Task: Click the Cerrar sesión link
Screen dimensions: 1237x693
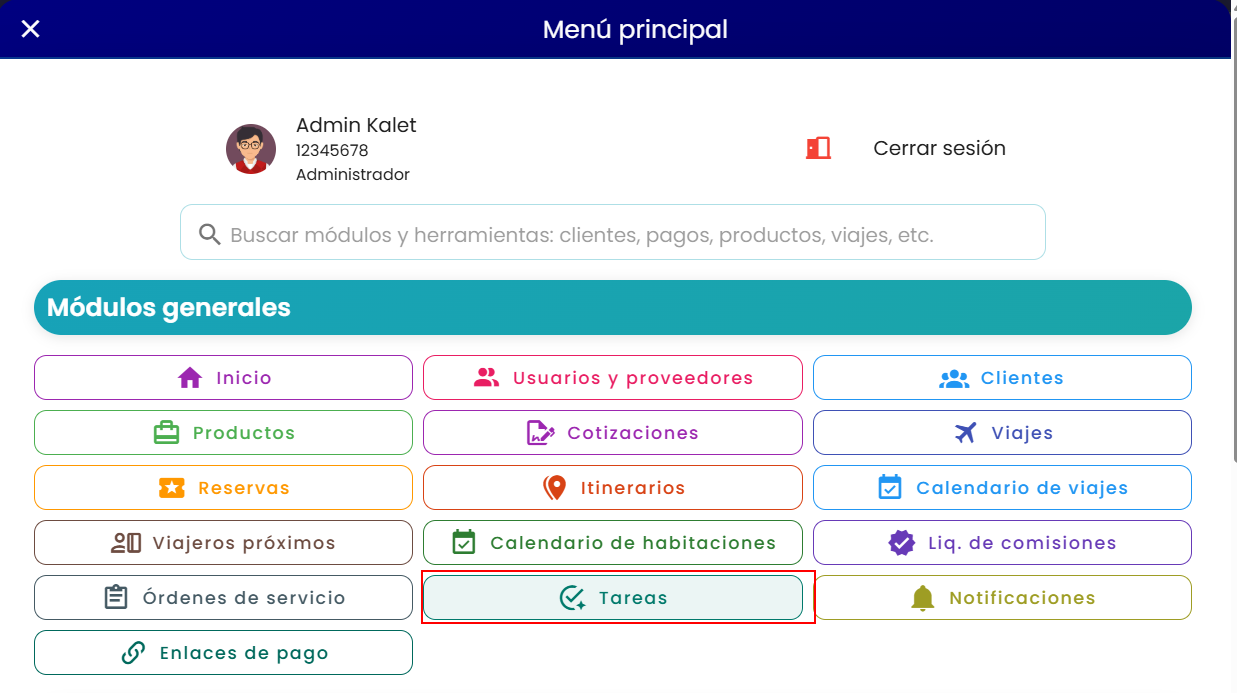Action: 939,148
